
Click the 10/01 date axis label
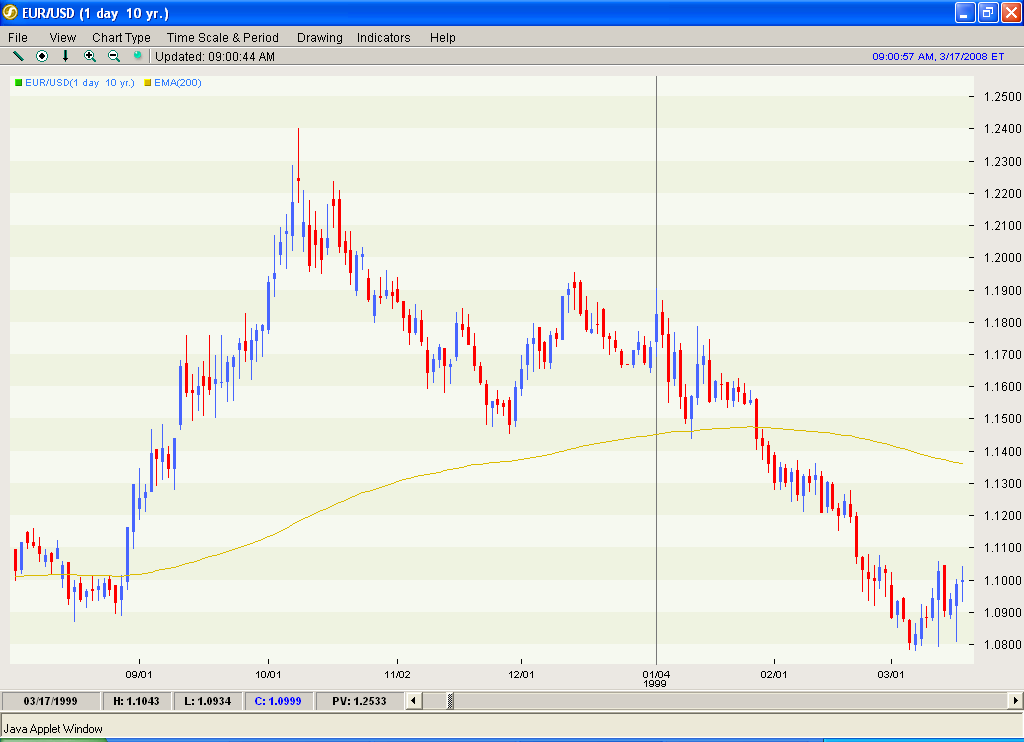coord(268,675)
